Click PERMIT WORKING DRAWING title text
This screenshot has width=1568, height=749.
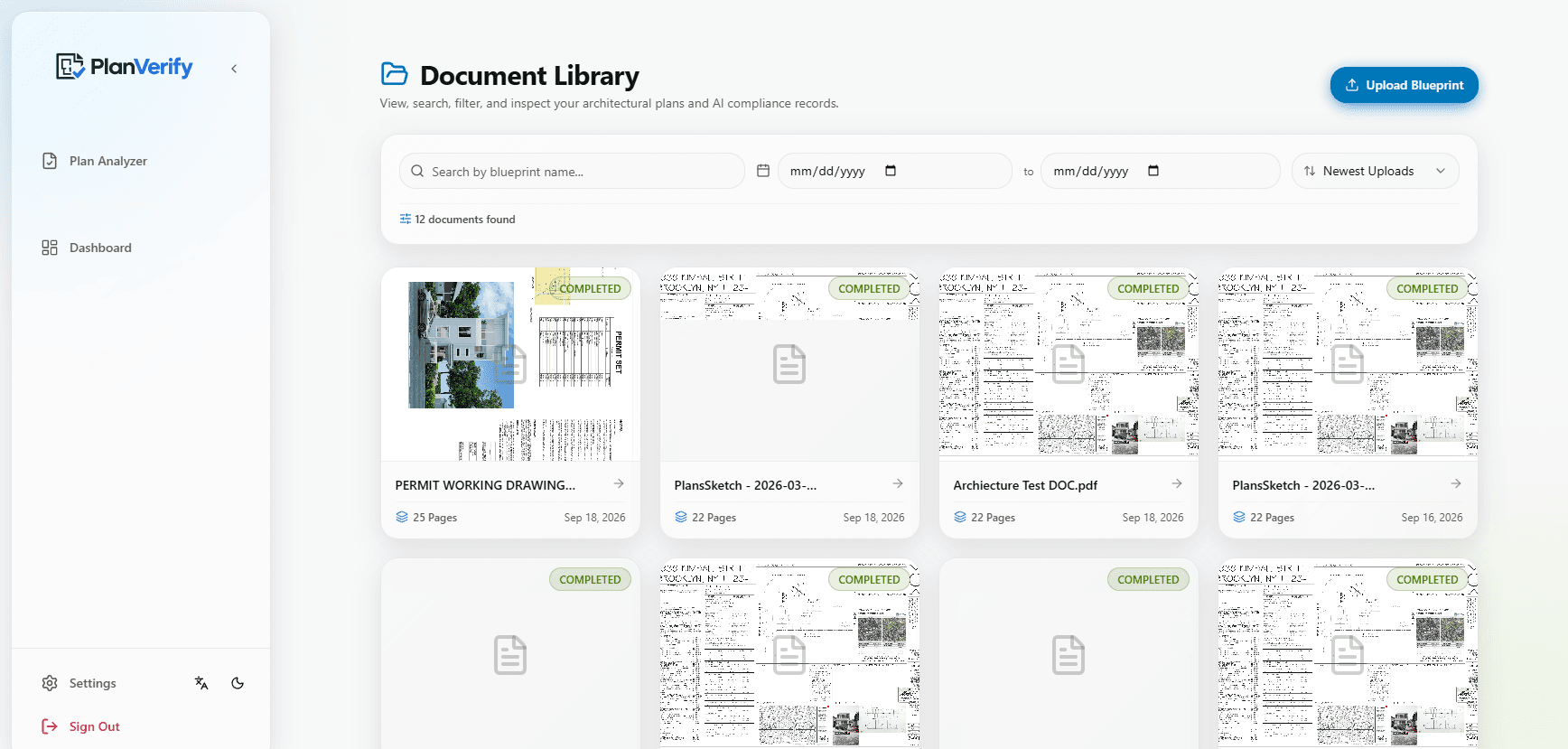485,485
